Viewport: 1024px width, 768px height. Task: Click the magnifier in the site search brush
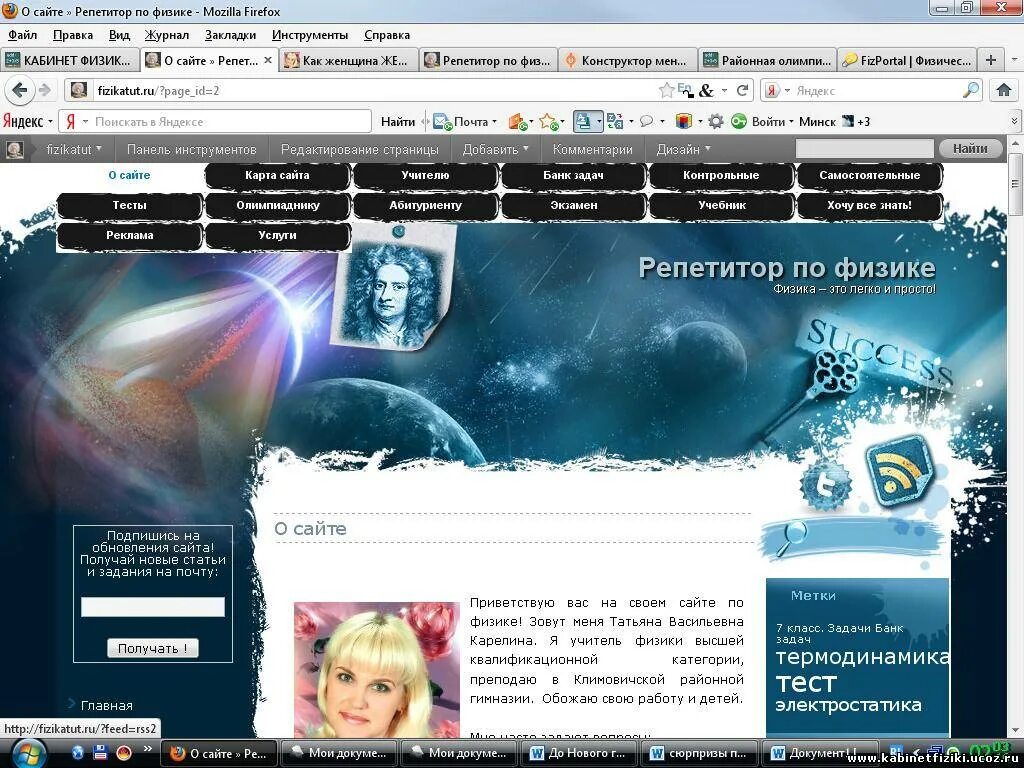[x=792, y=537]
